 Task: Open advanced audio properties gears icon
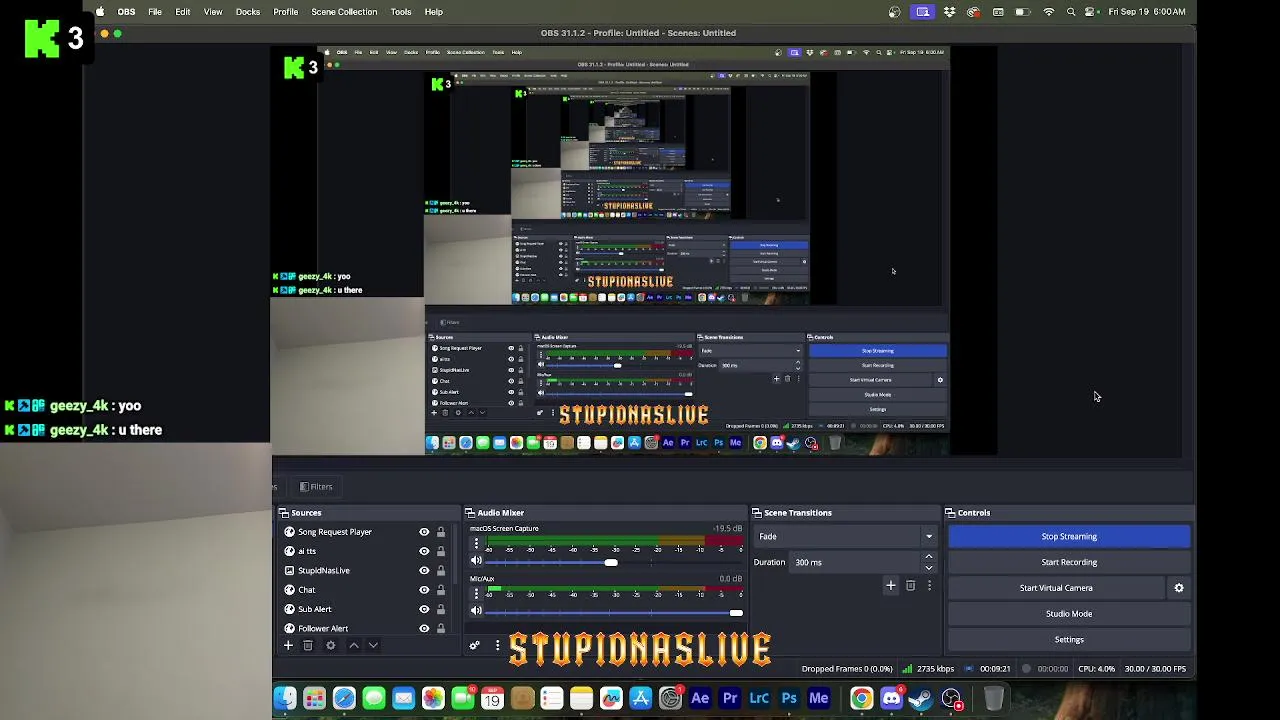[x=475, y=646]
